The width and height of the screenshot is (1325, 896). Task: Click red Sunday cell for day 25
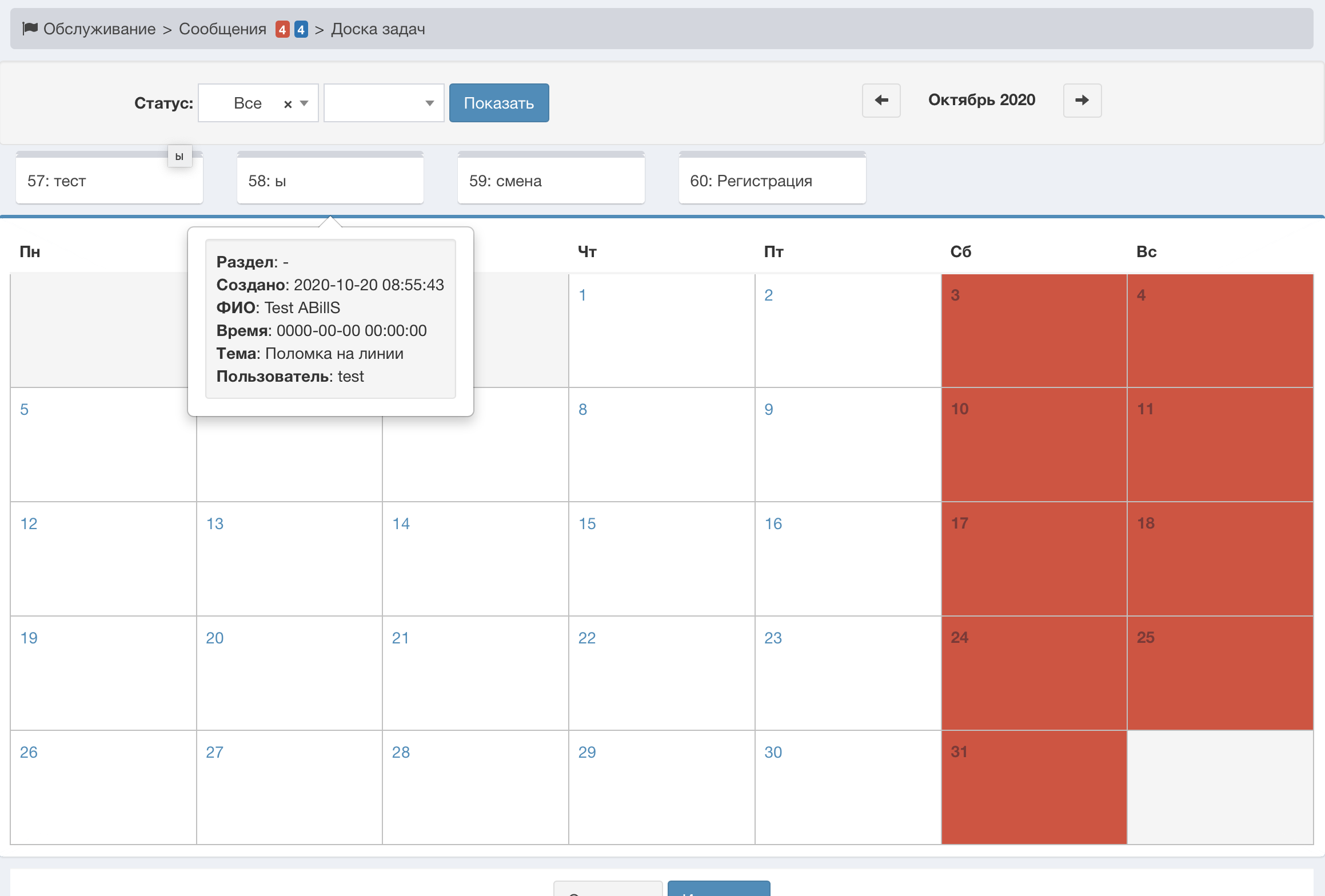click(x=1219, y=673)
